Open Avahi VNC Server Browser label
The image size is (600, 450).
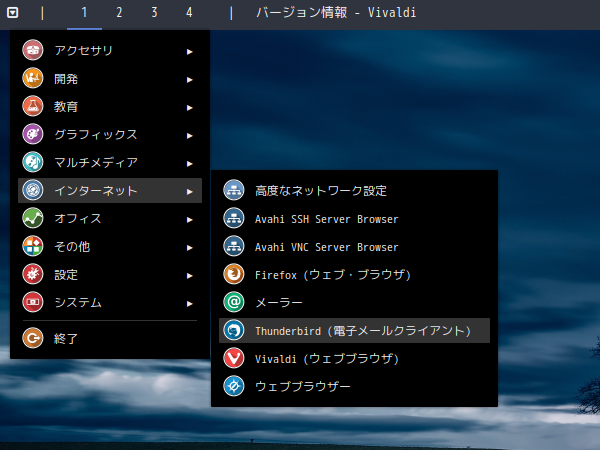pos(326,247)
